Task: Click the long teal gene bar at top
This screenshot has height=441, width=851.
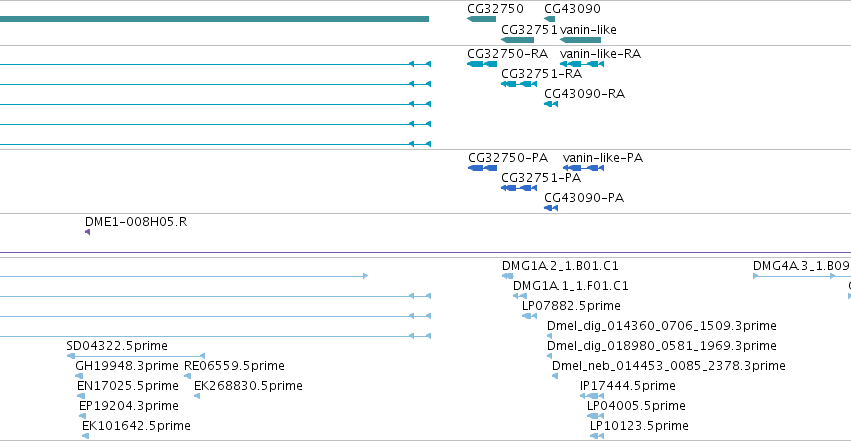Action: (x=214, y=19)
